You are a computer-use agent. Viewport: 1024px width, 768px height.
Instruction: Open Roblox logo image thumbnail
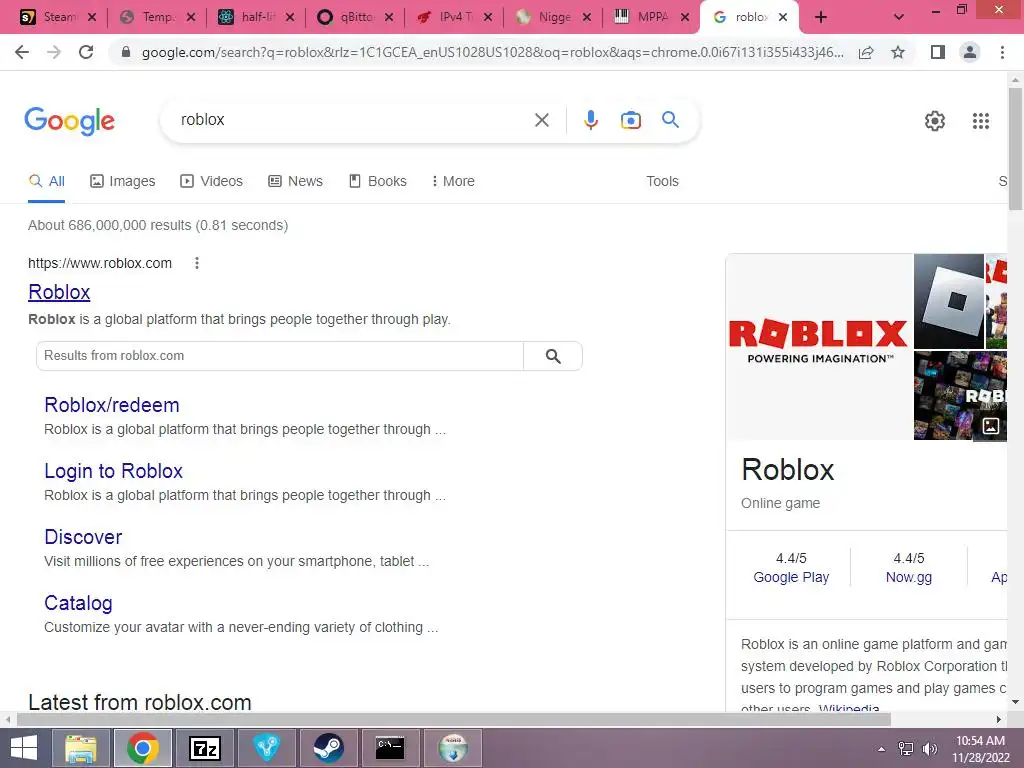tap(819, 346)
